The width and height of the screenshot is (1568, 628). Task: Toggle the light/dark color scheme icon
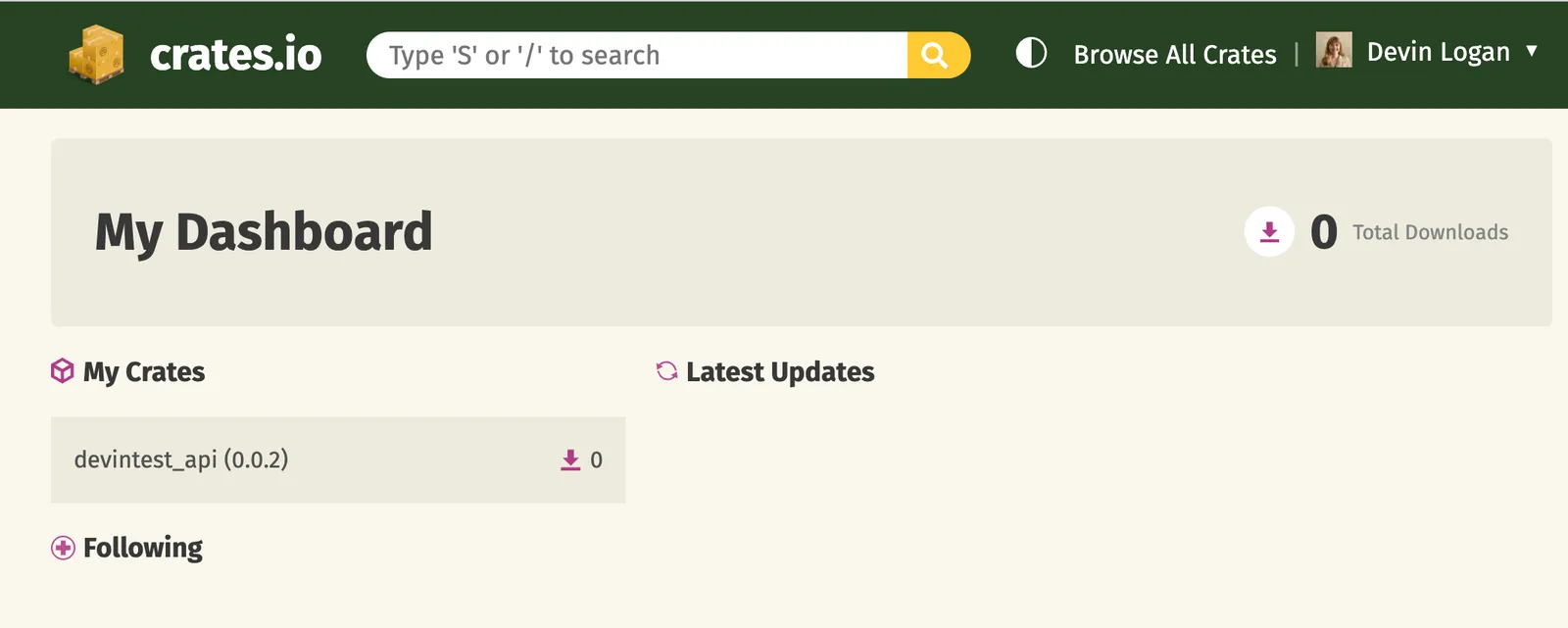click(1031, 53)
